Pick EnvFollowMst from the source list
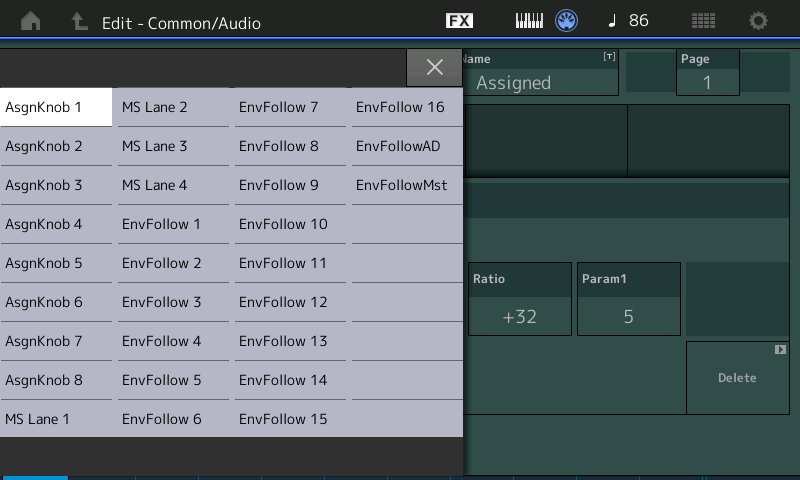This screenshot has height=480, width=800. (x=406, y=185)
